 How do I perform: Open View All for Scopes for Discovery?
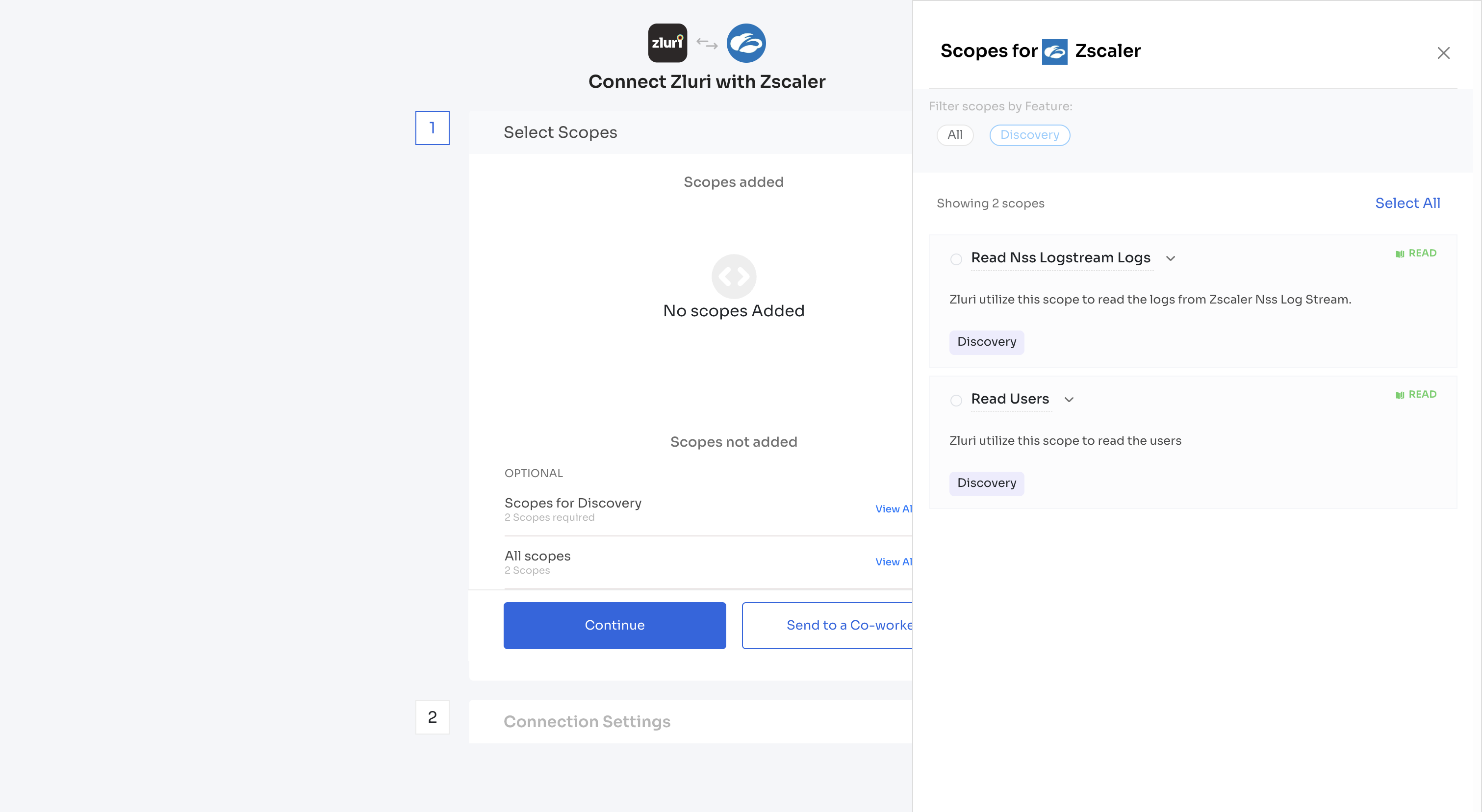pos(893,509)
